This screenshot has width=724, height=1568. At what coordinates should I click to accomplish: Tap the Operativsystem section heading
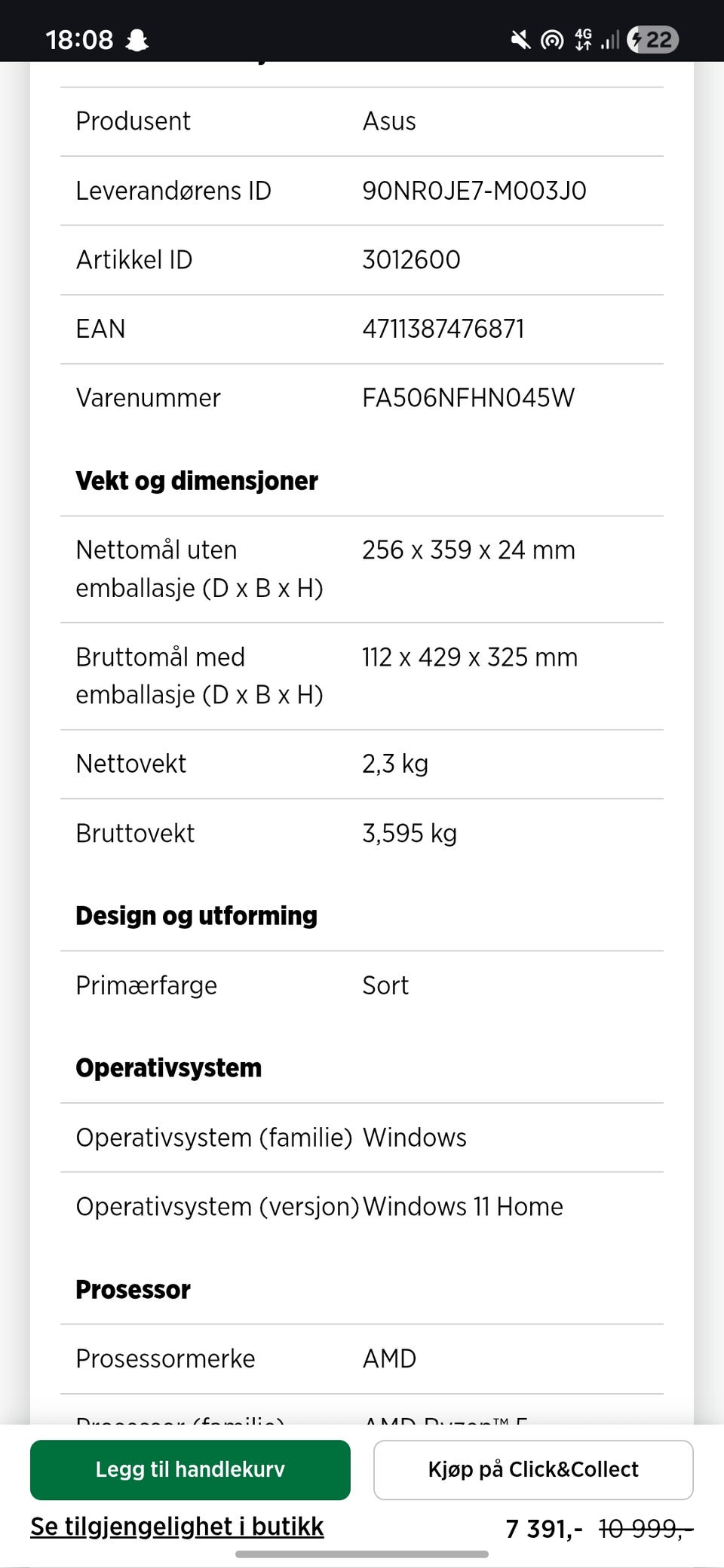click(169, 1068)
